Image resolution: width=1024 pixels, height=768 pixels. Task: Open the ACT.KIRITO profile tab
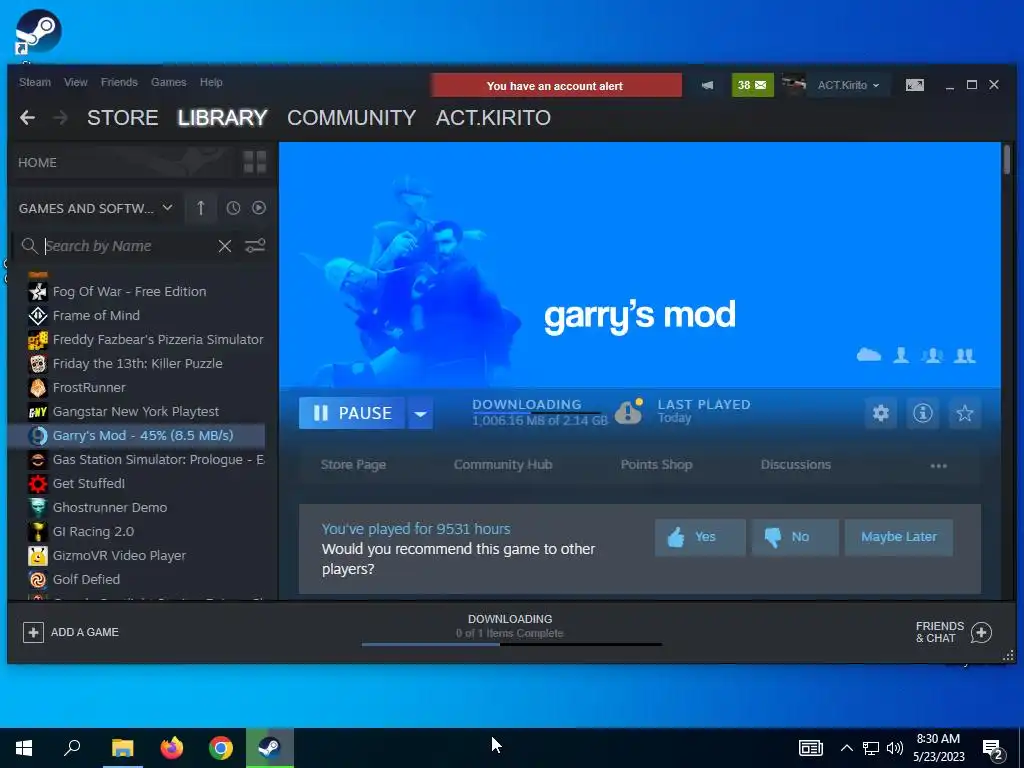click(x=493, y=118)
